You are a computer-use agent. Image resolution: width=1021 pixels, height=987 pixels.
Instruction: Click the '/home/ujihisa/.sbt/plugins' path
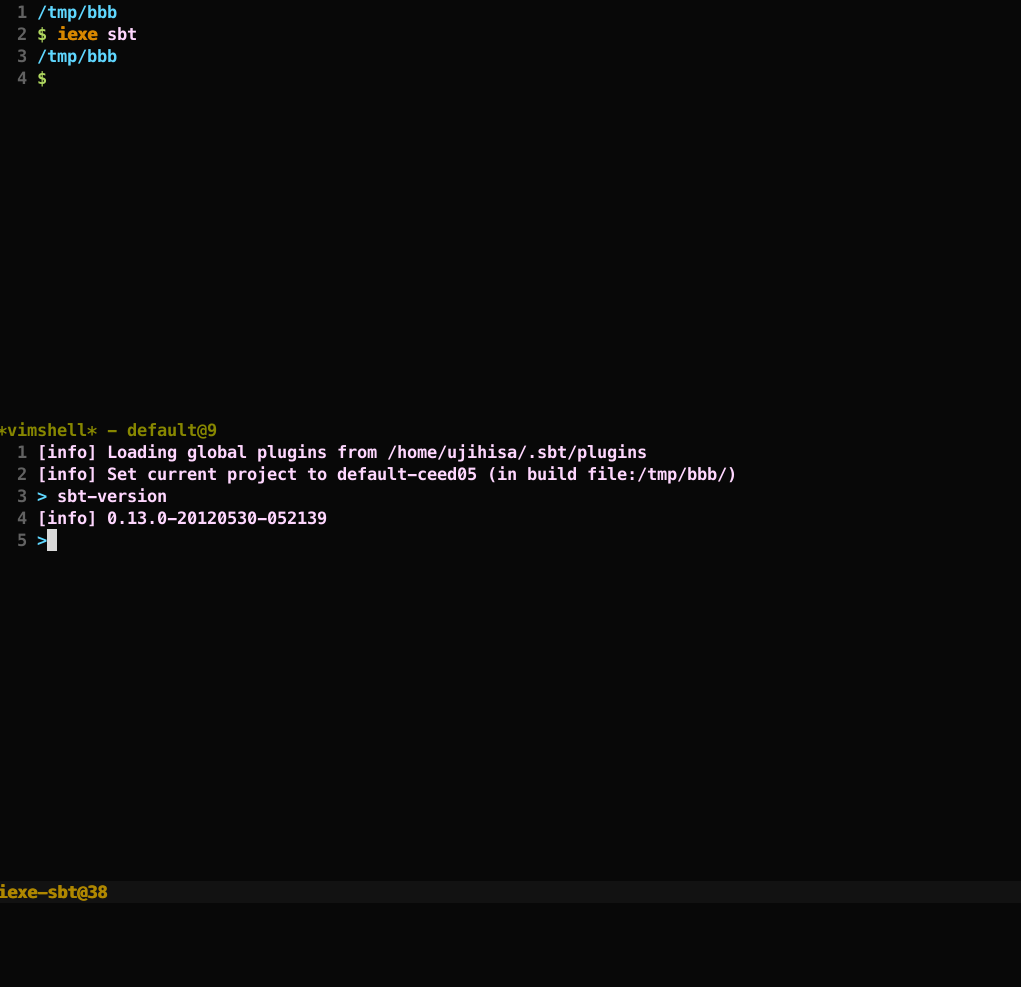tap(517, 452)
